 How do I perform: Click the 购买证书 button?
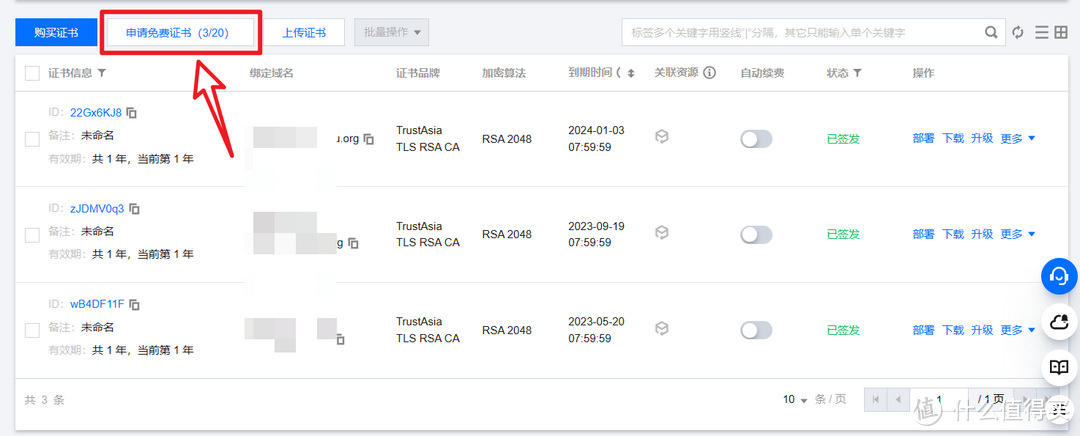coord(55,33)
